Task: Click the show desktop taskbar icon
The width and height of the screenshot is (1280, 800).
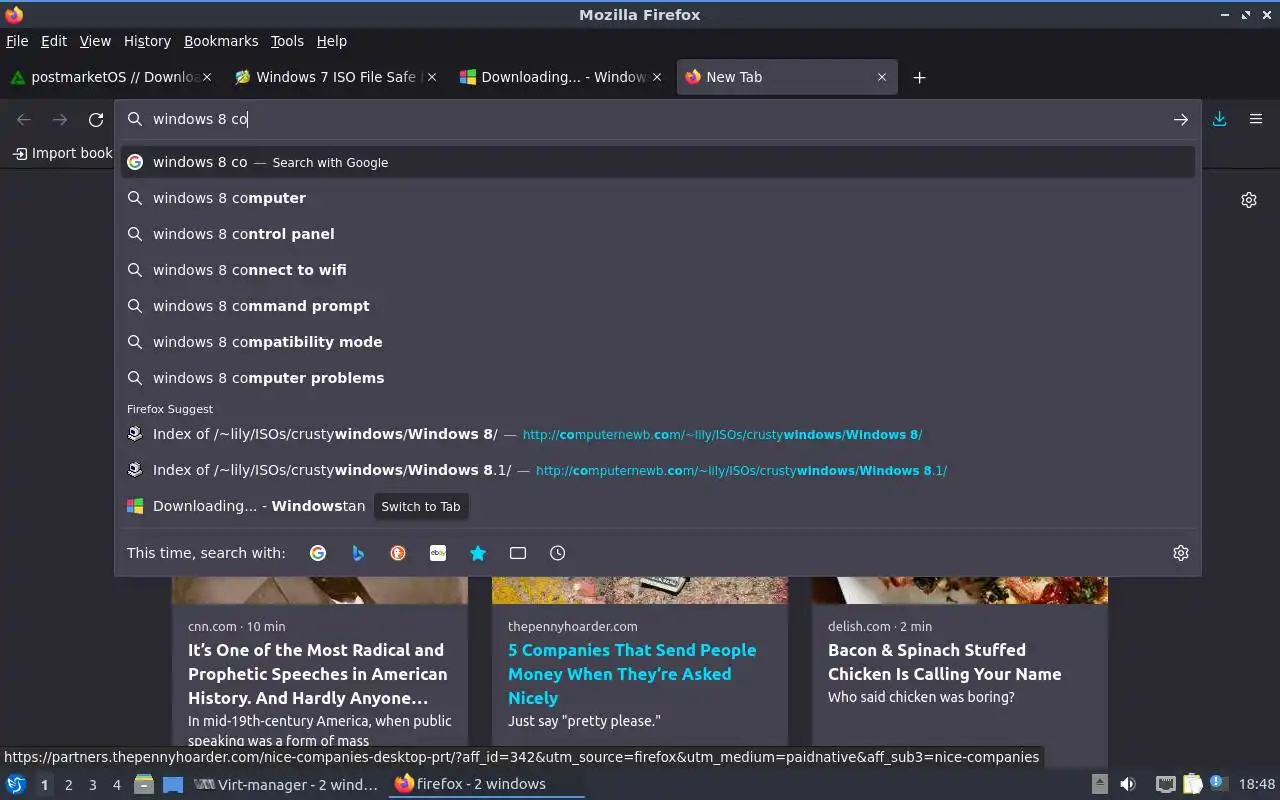Action: click(173, 784)
